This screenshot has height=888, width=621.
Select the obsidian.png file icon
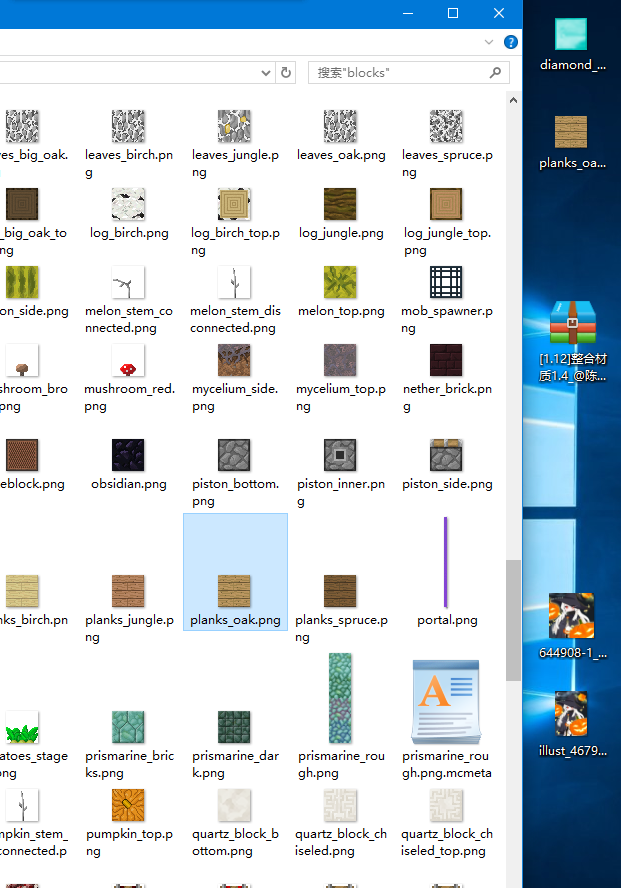coord(129,455)
